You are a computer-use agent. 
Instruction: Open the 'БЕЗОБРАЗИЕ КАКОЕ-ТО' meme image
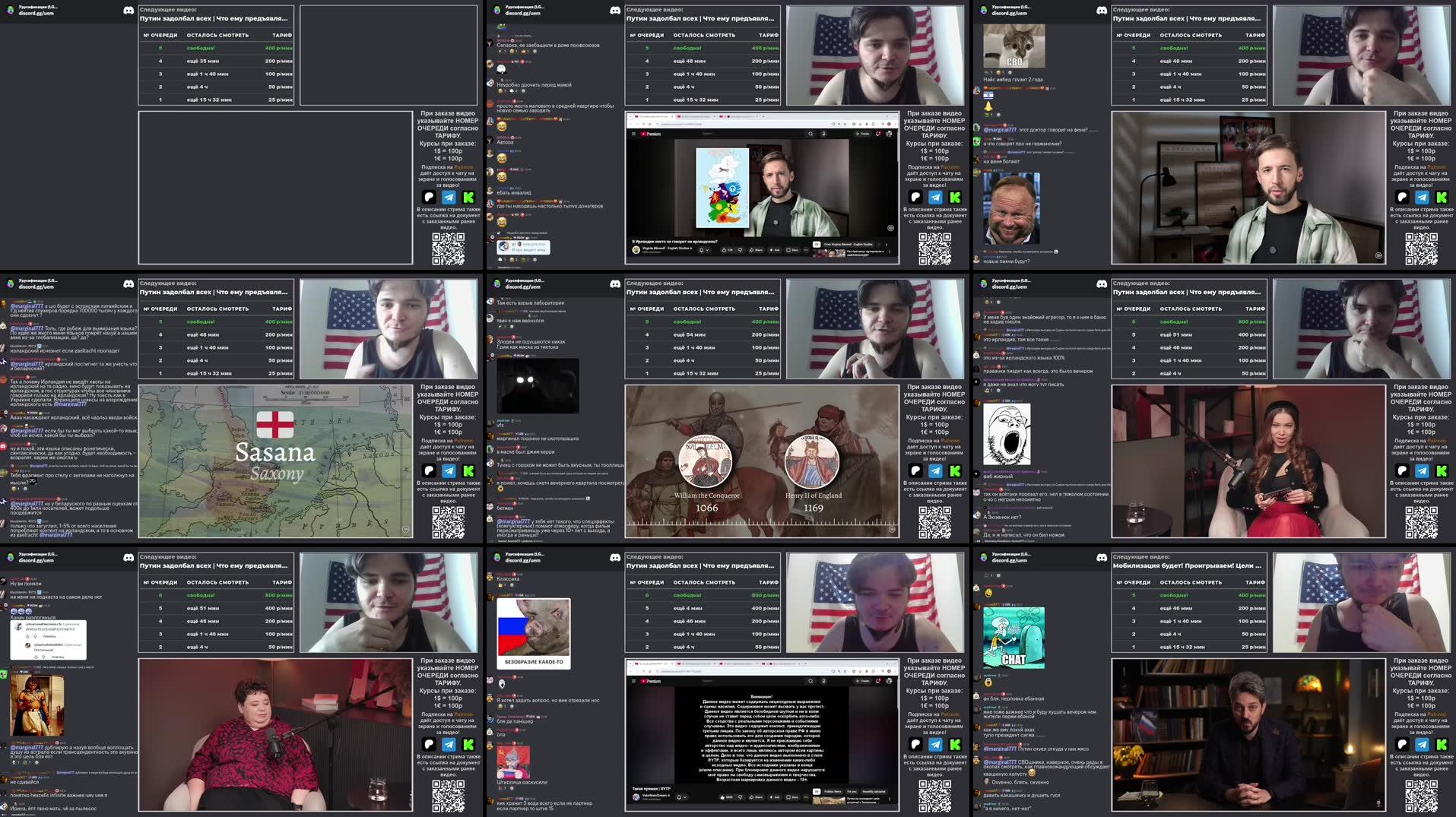tap(533, 632)
